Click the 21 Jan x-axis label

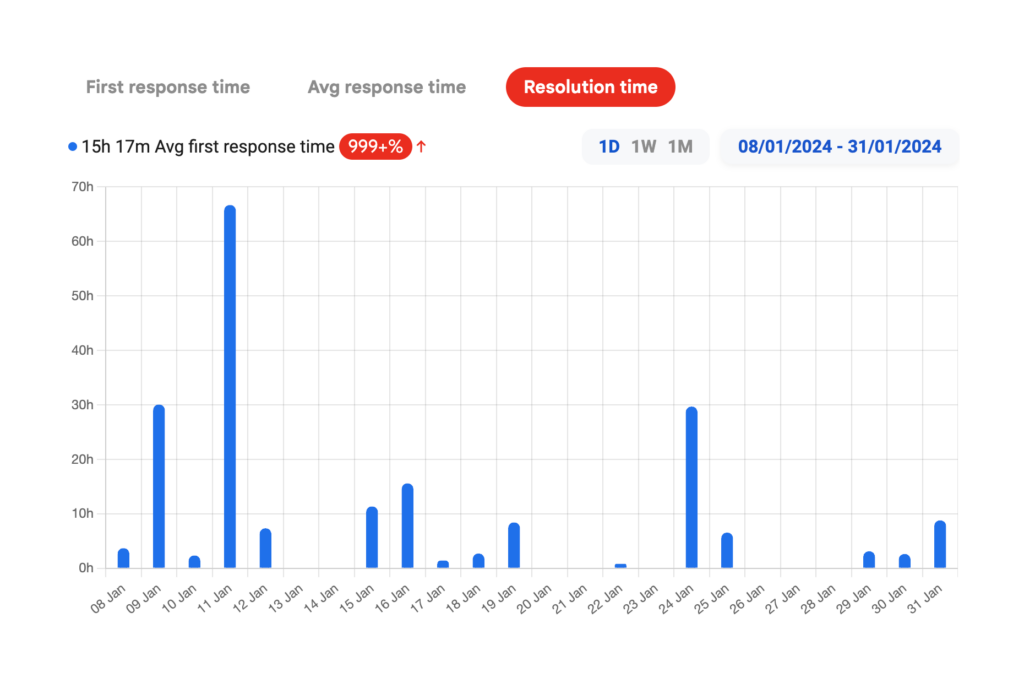[569, 599]
